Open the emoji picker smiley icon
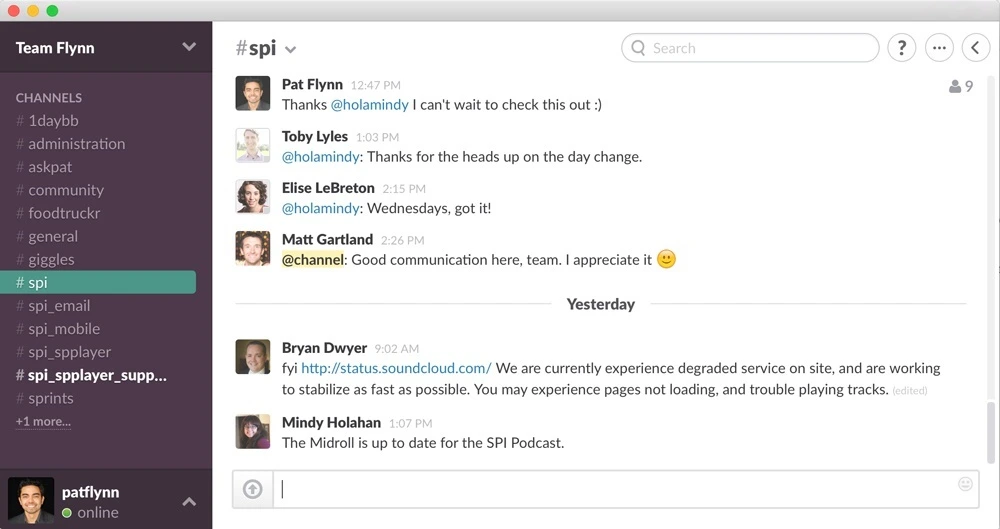Viewport: 1000px width, 529px height. pos(965,484)
